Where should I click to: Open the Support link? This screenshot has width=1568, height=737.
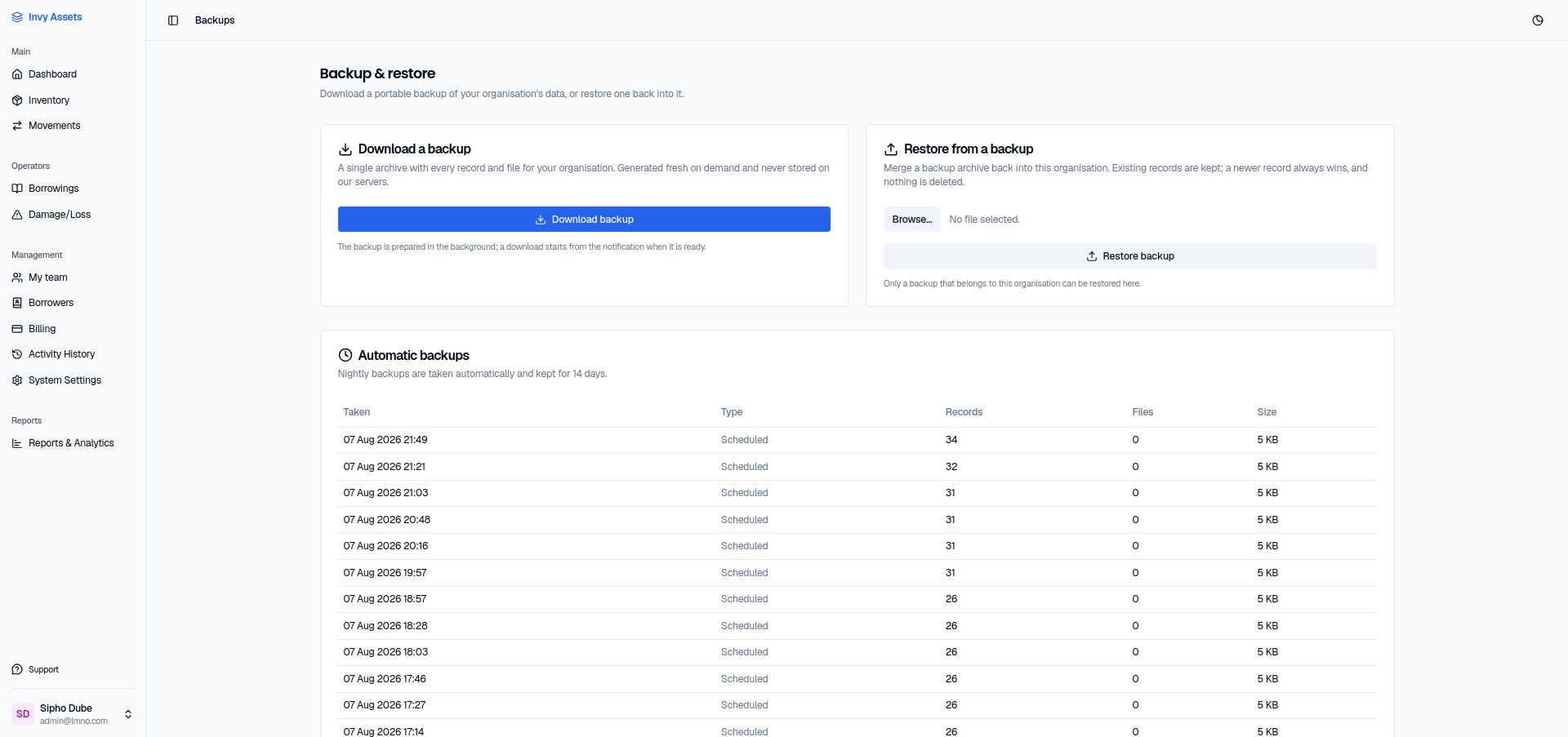[73, 669]
